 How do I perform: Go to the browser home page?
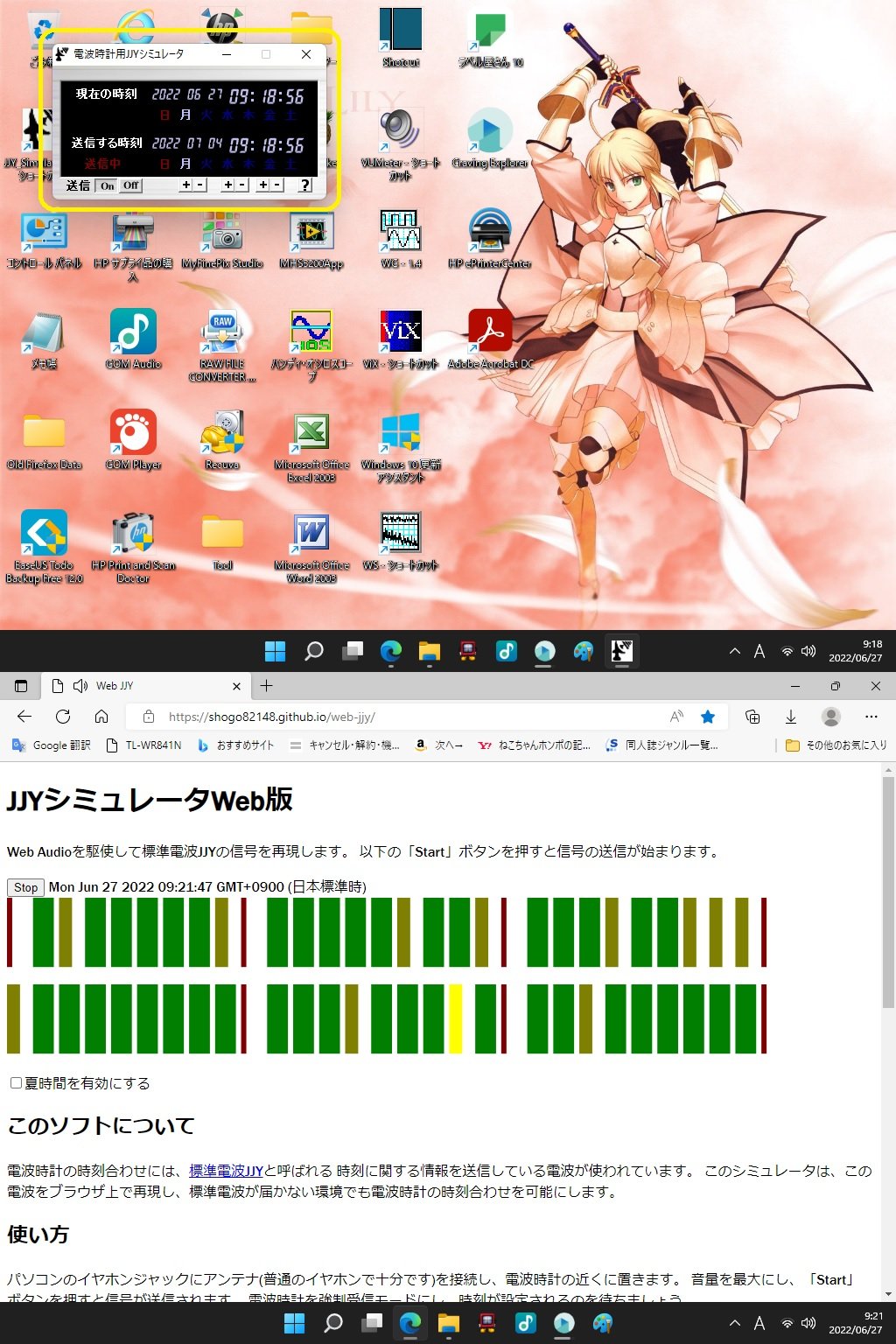pos(101,717)
